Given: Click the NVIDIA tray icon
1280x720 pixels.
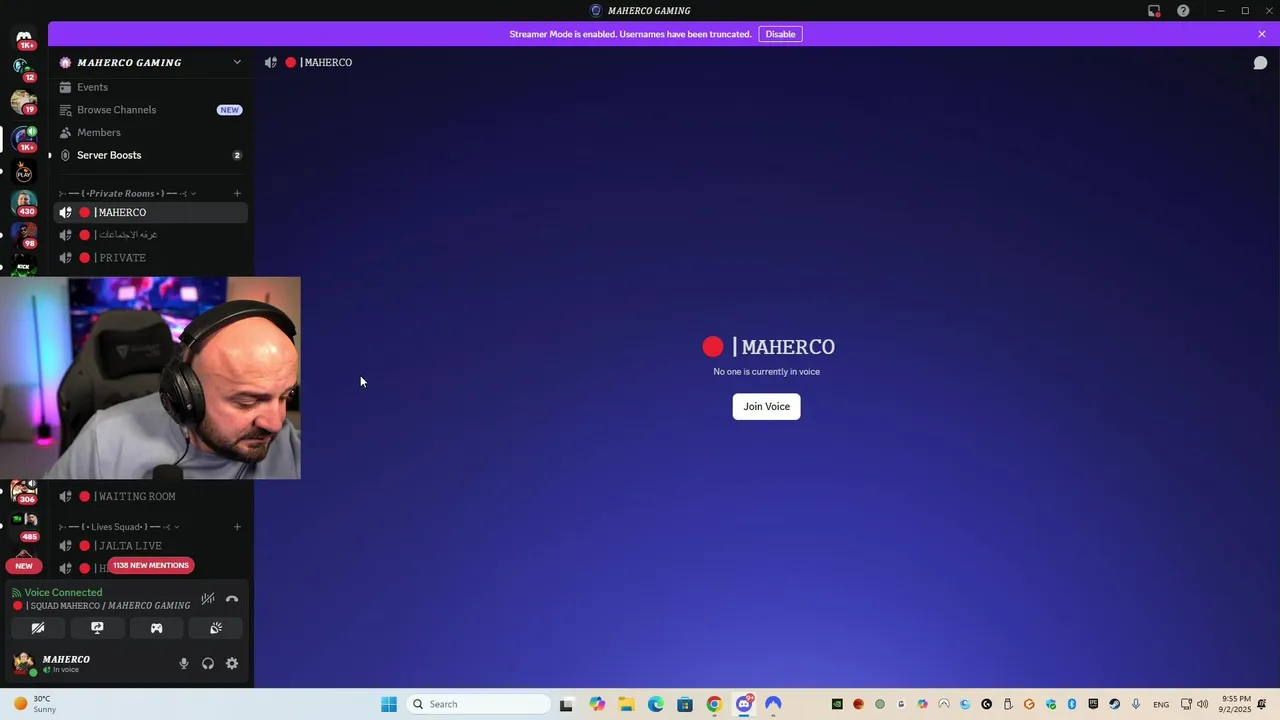Looking at the screenshot, I should (837, 704).
